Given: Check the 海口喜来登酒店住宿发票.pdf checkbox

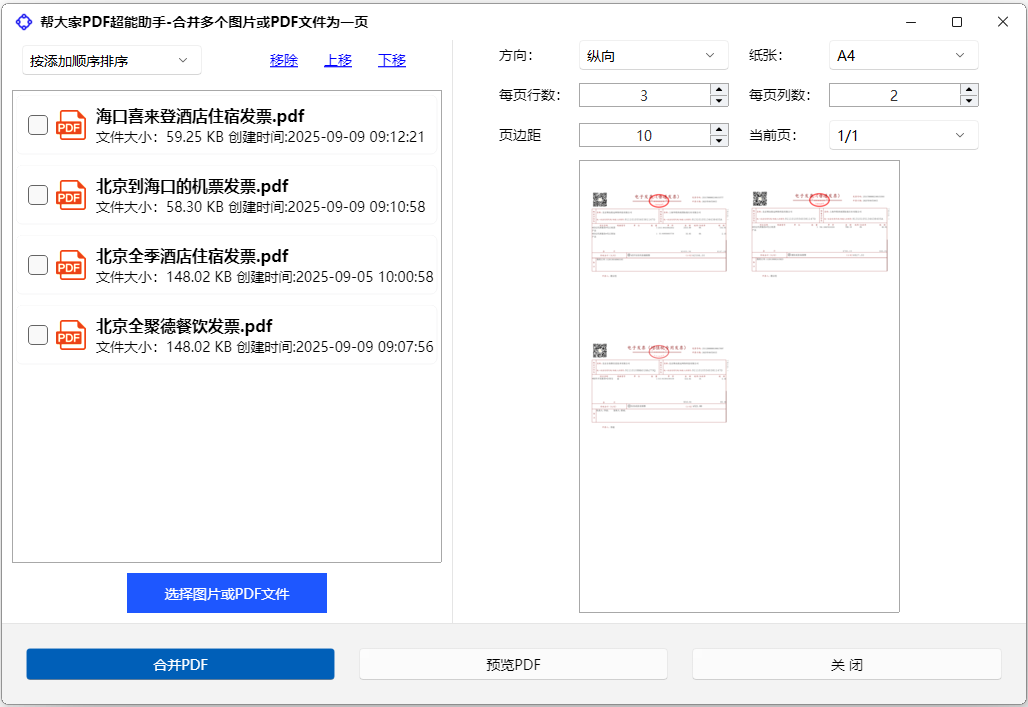Looking at the screenshot, I should (x=38, y=125).
